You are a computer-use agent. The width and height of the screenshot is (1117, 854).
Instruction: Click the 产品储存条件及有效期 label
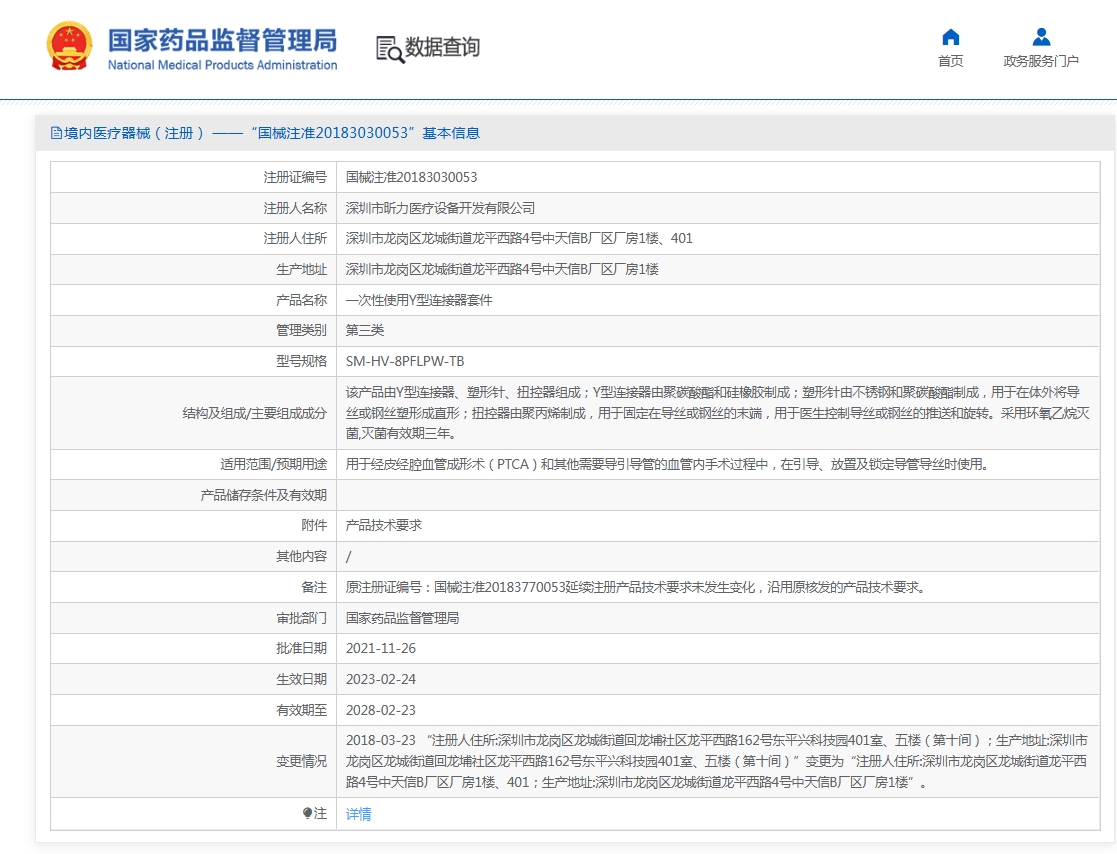pyautogui.click(x=264, y=495)
